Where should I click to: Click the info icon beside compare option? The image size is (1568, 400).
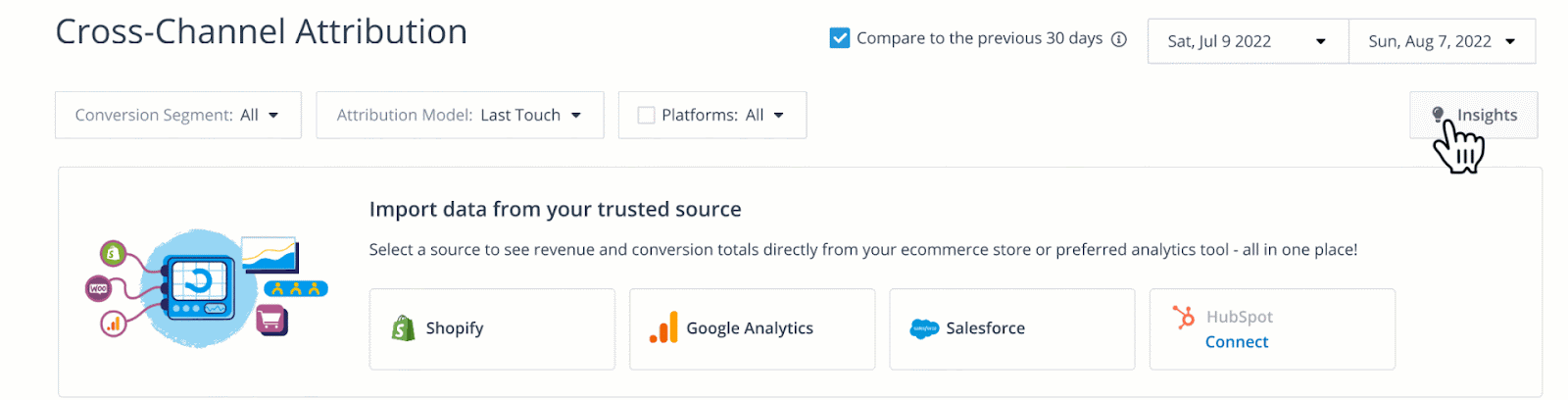coord(1119,39)
